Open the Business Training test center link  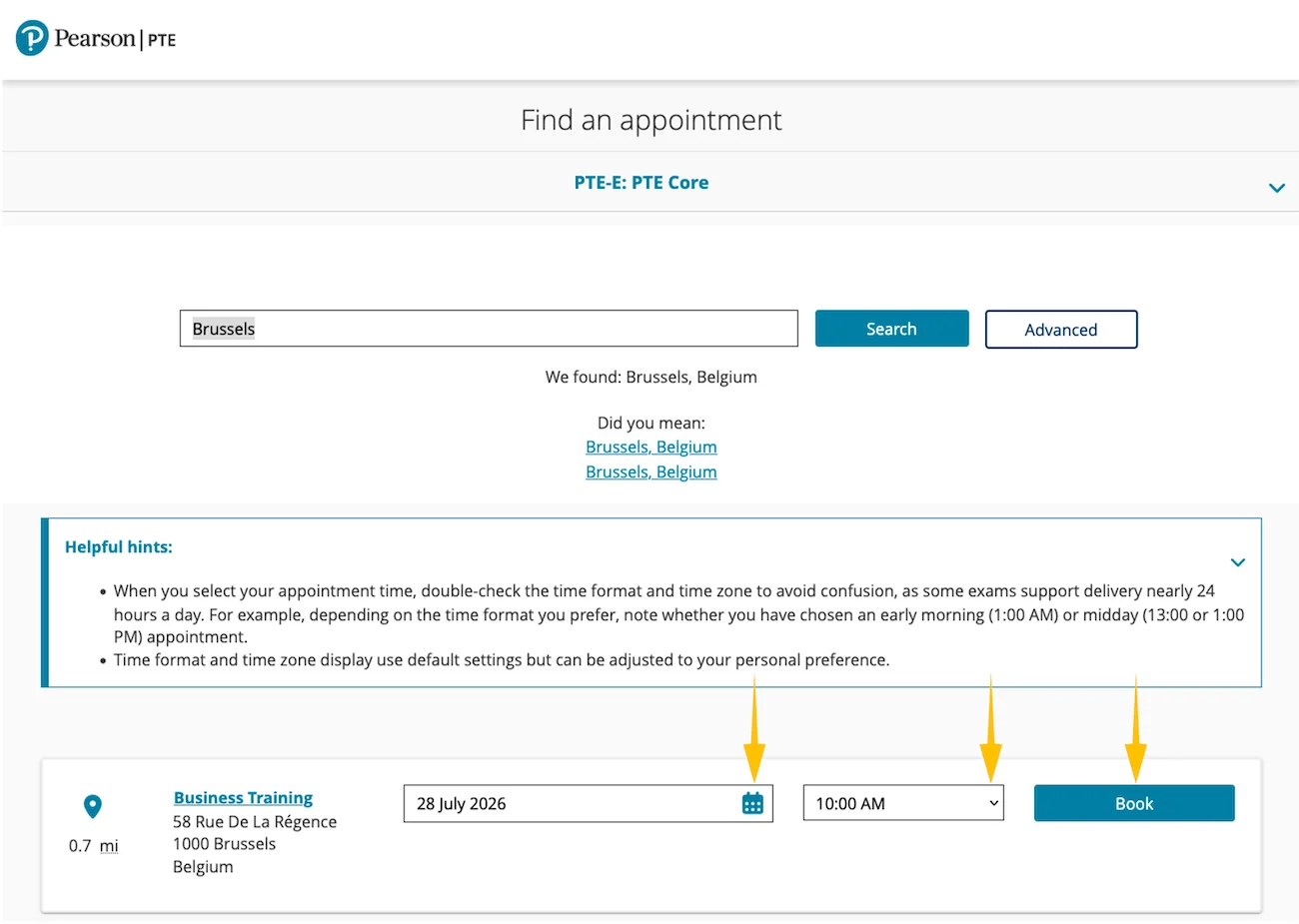243,797
